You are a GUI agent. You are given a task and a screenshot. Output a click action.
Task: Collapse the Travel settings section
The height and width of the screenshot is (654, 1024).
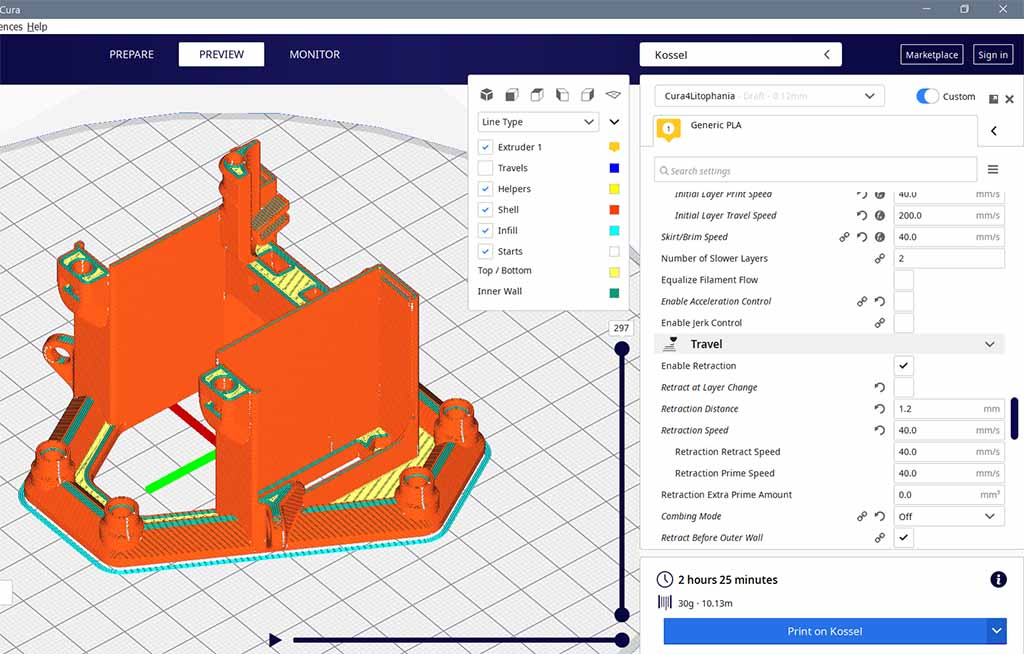(989, 344)
